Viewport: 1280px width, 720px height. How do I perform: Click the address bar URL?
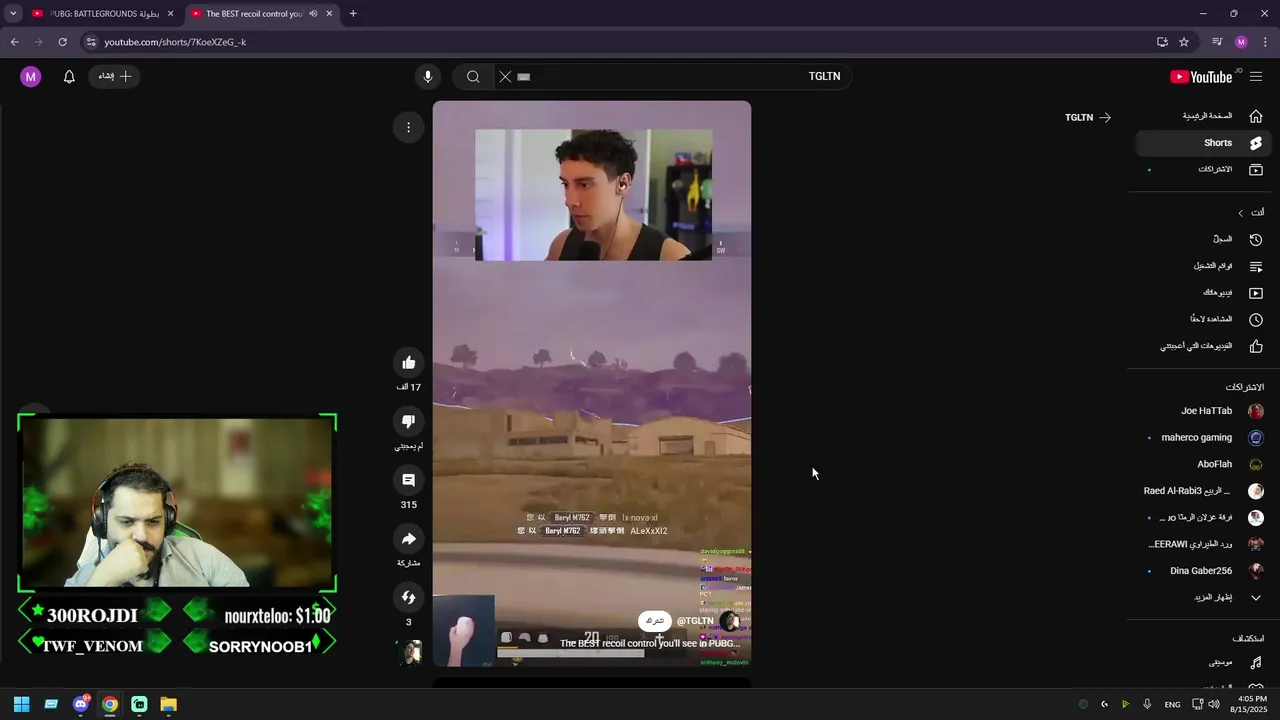[x=175, y=42]
